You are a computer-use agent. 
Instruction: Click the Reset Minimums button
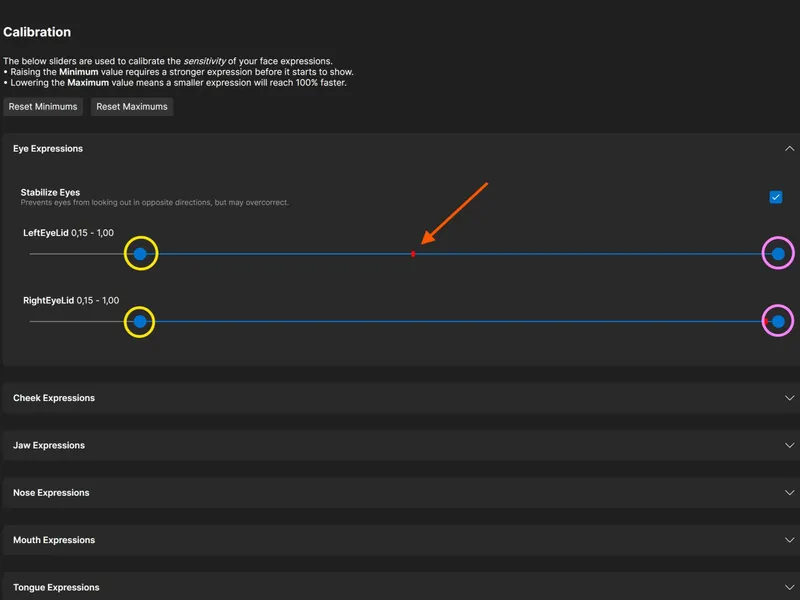coord(42,106)
